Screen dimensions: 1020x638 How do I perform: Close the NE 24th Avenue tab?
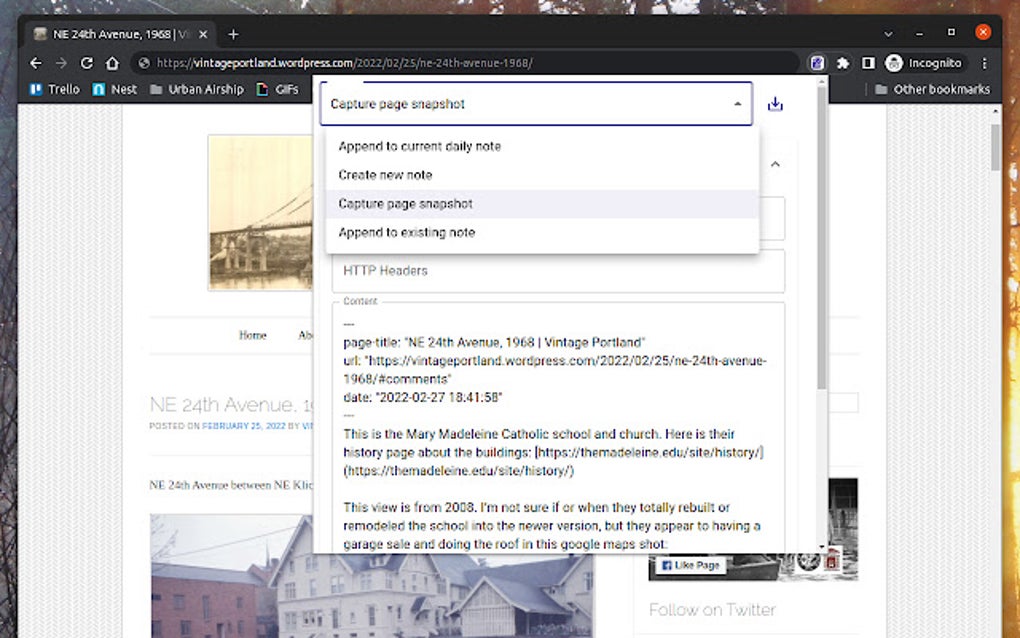[x=203, y=34]
